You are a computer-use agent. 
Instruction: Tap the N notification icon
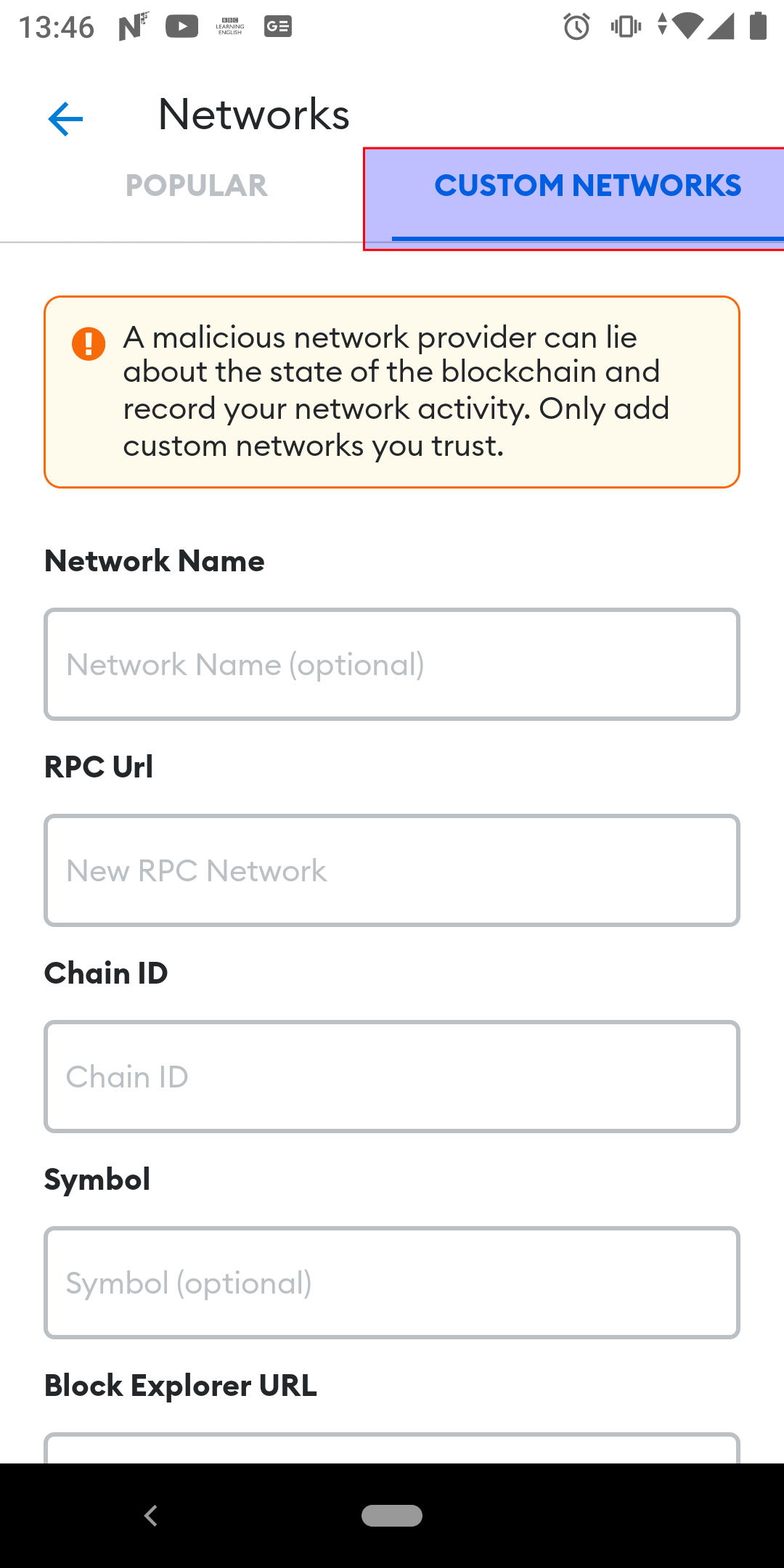pos(134,27)
